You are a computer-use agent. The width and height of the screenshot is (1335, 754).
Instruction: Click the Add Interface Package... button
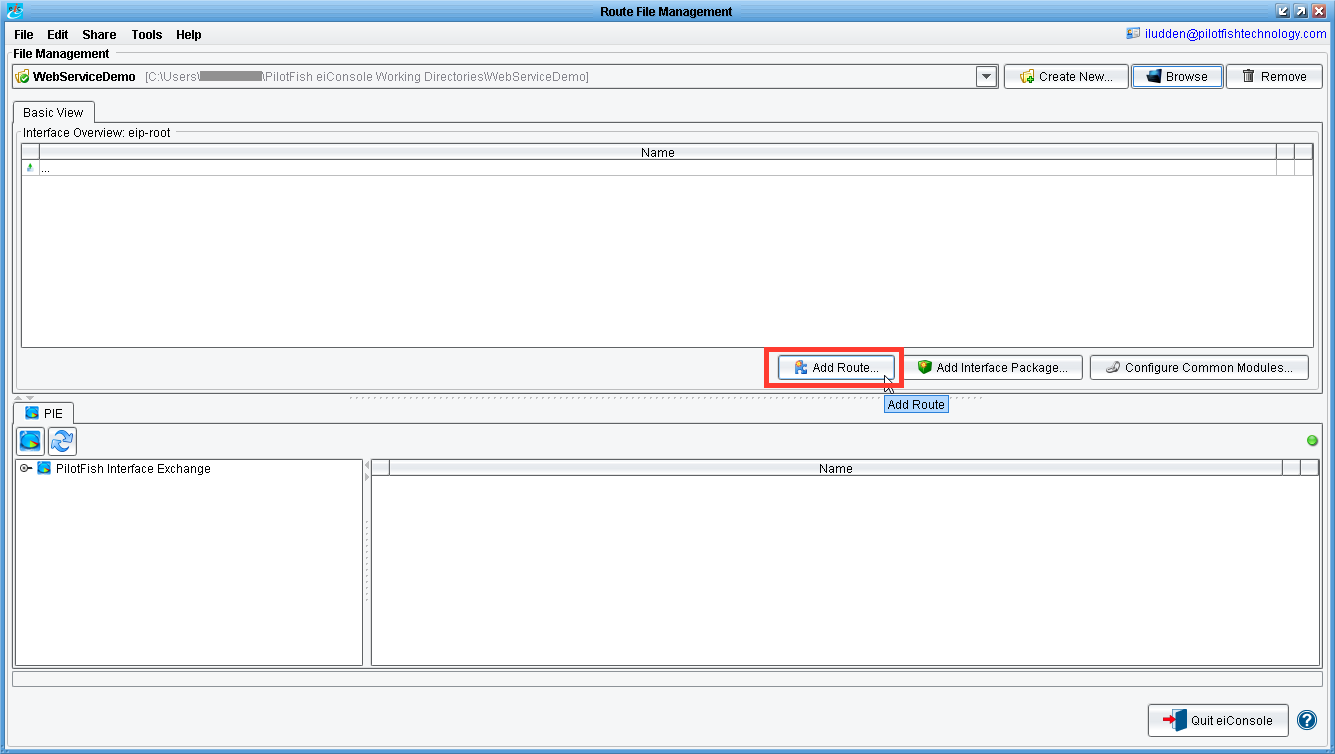[x=993, y=367]
